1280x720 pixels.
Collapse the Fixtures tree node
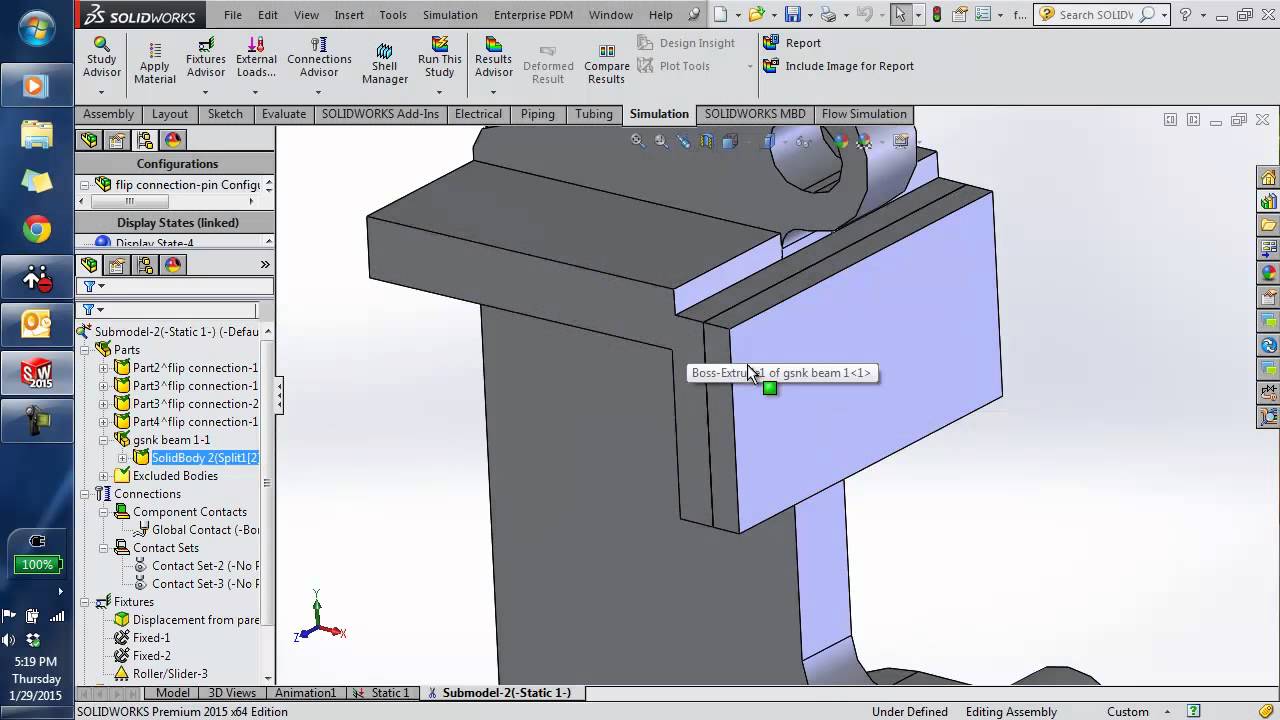click(x=85, y=602)
